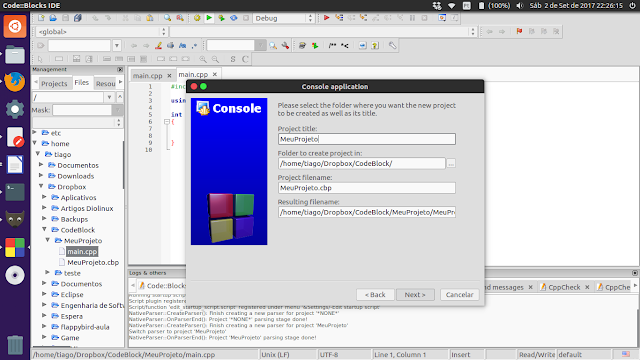Click the Next > button
Image resolution: width=640 pixels, height=360 pixels.
point(415,295)
